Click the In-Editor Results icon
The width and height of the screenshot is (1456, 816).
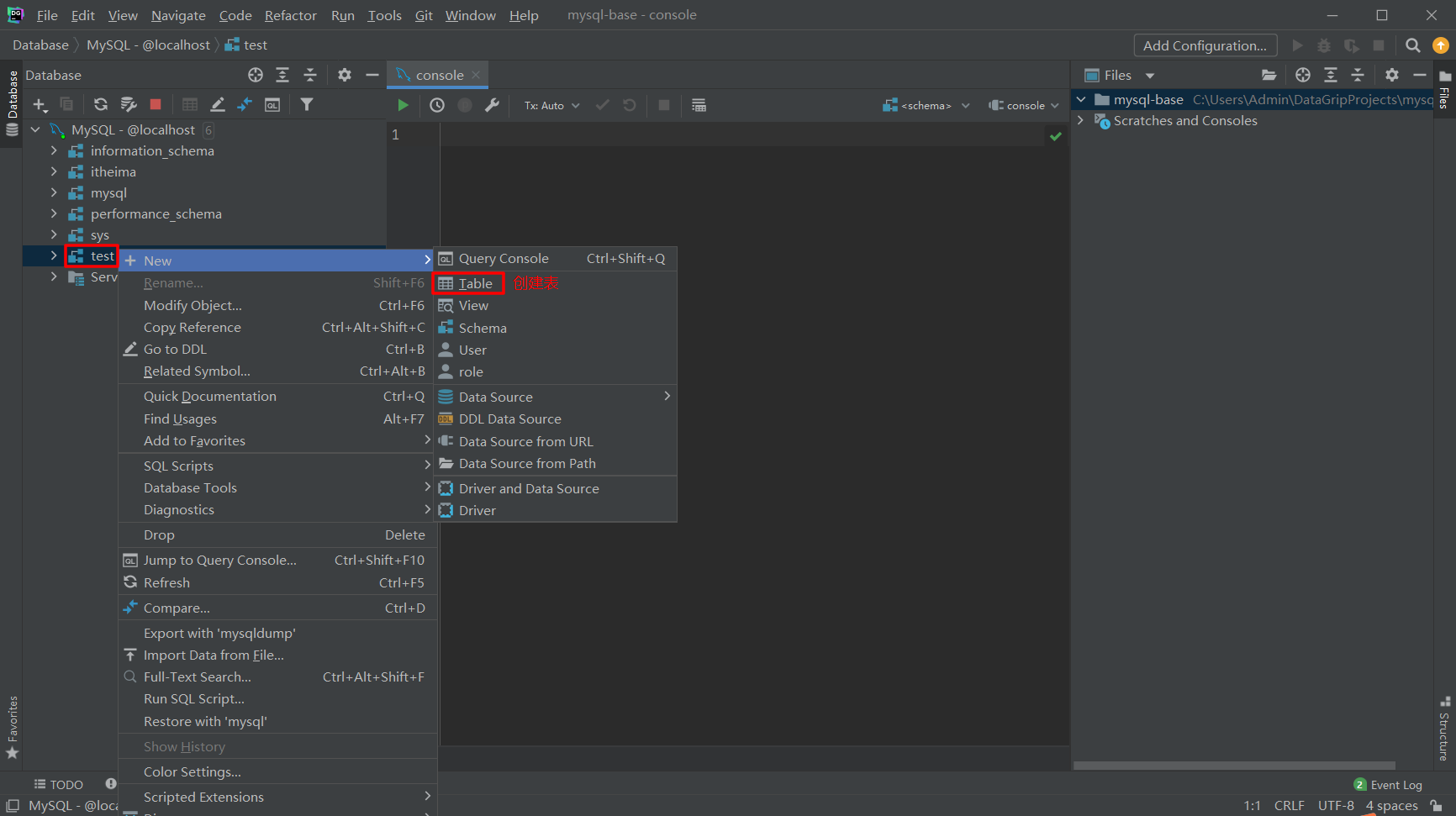699,105
